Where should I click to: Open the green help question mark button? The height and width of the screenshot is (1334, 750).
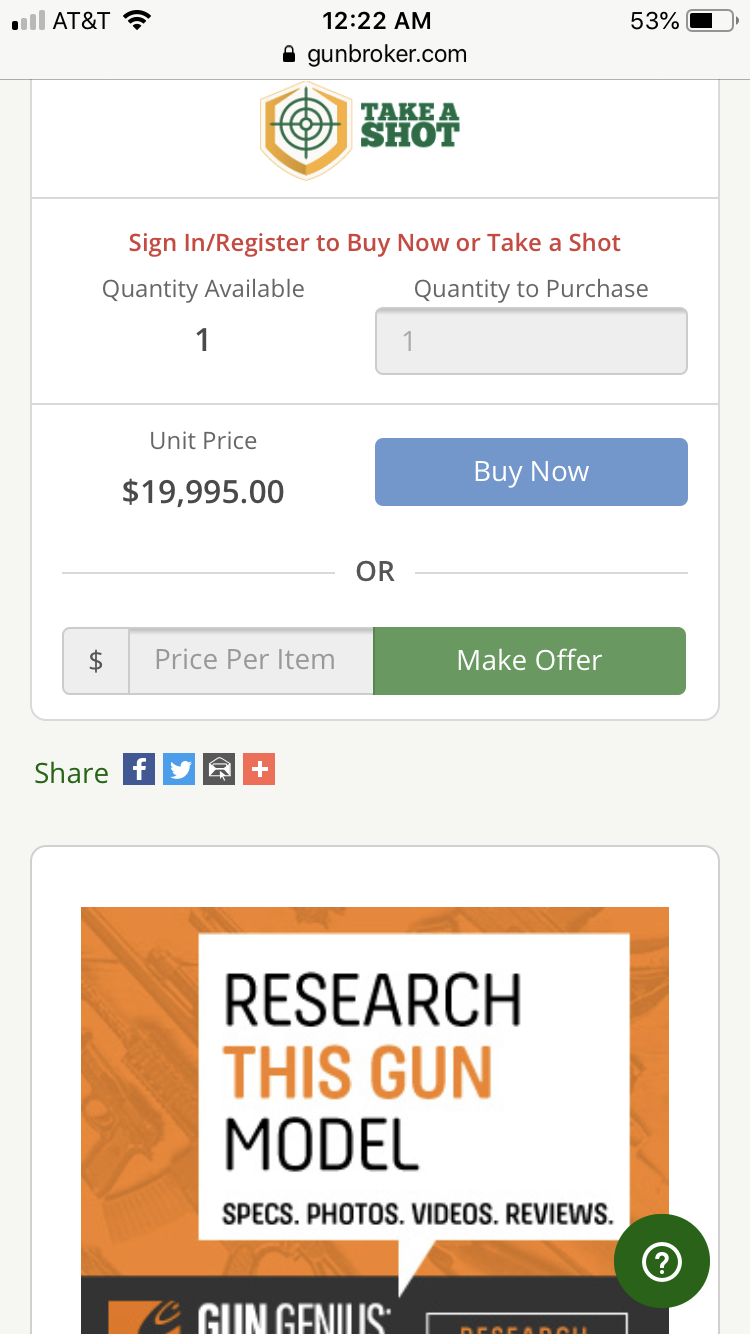[662, 1262]
